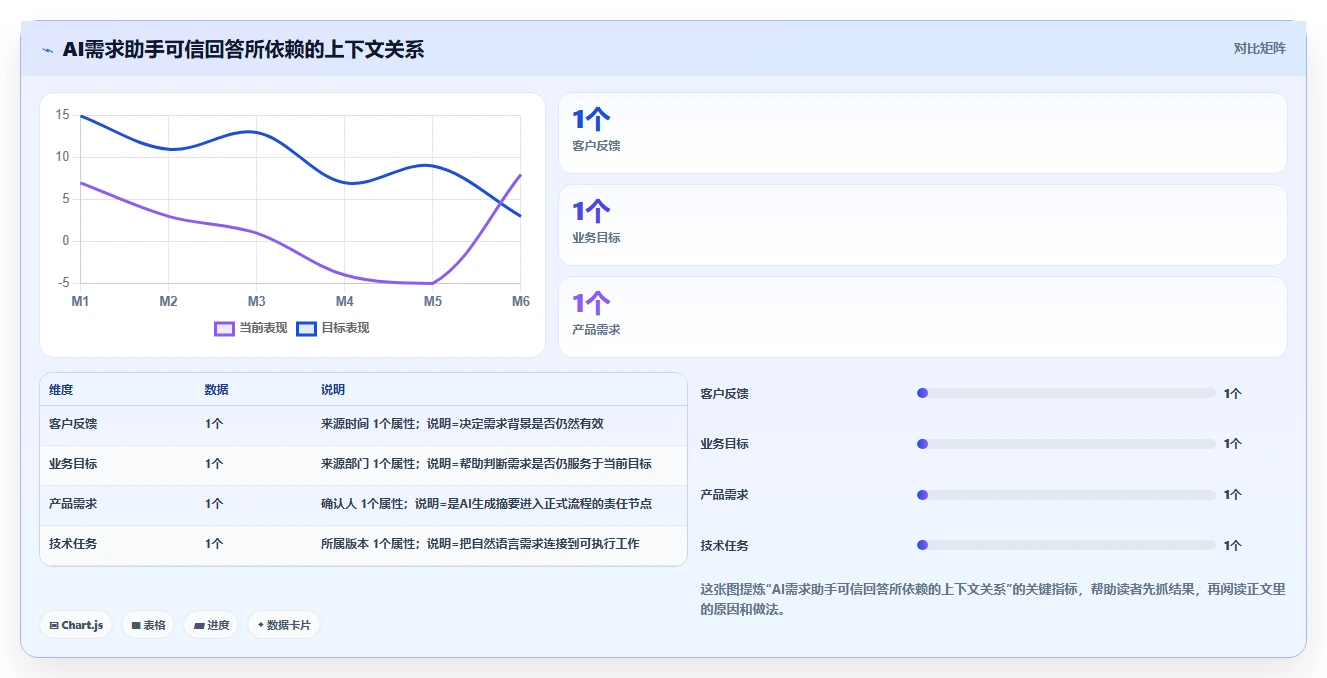Toggle the 目标表现 legend entry
This screenshot has height=678, width=1327.
(333, 328)
